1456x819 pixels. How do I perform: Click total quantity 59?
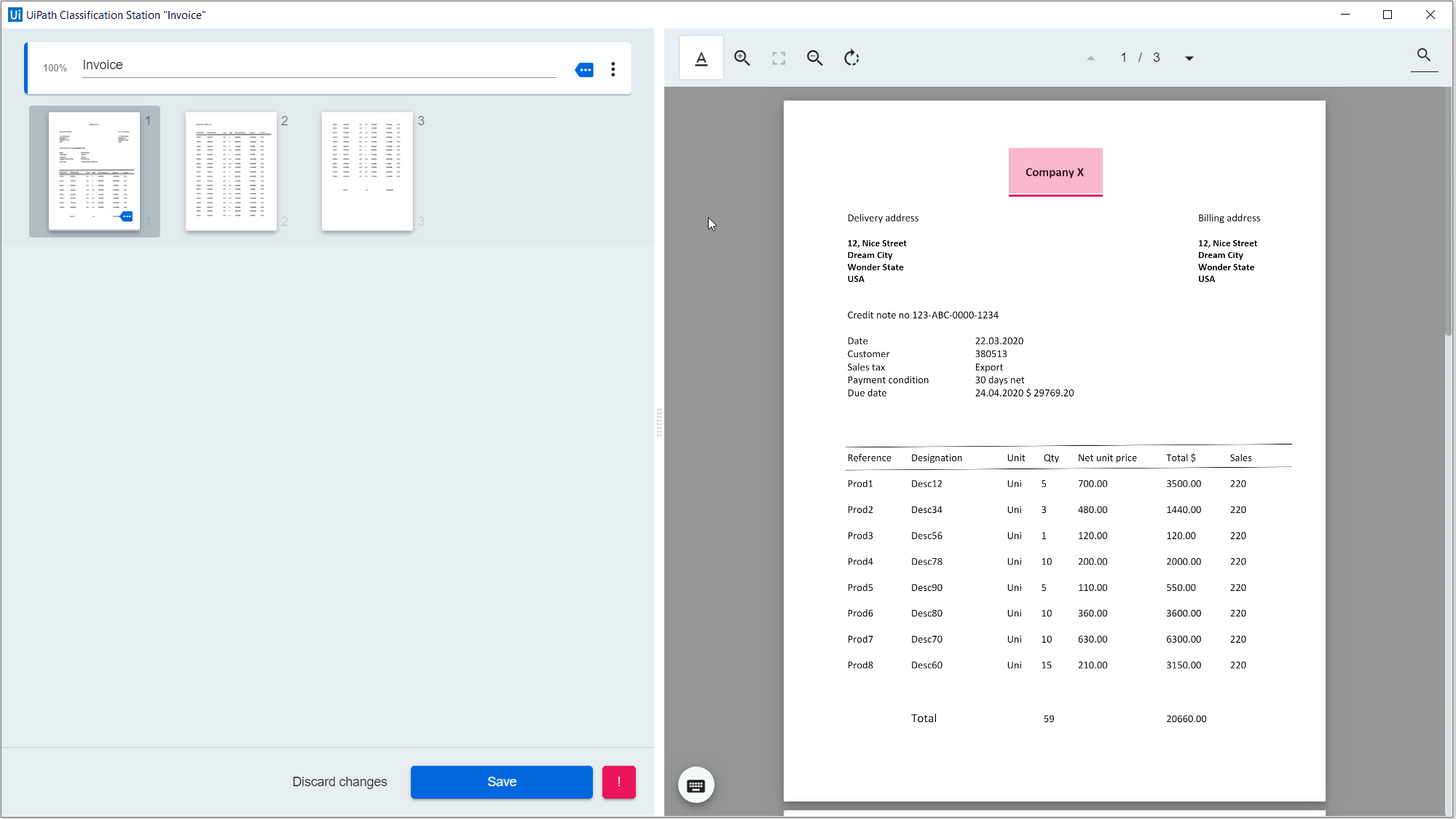point(1049,718)
